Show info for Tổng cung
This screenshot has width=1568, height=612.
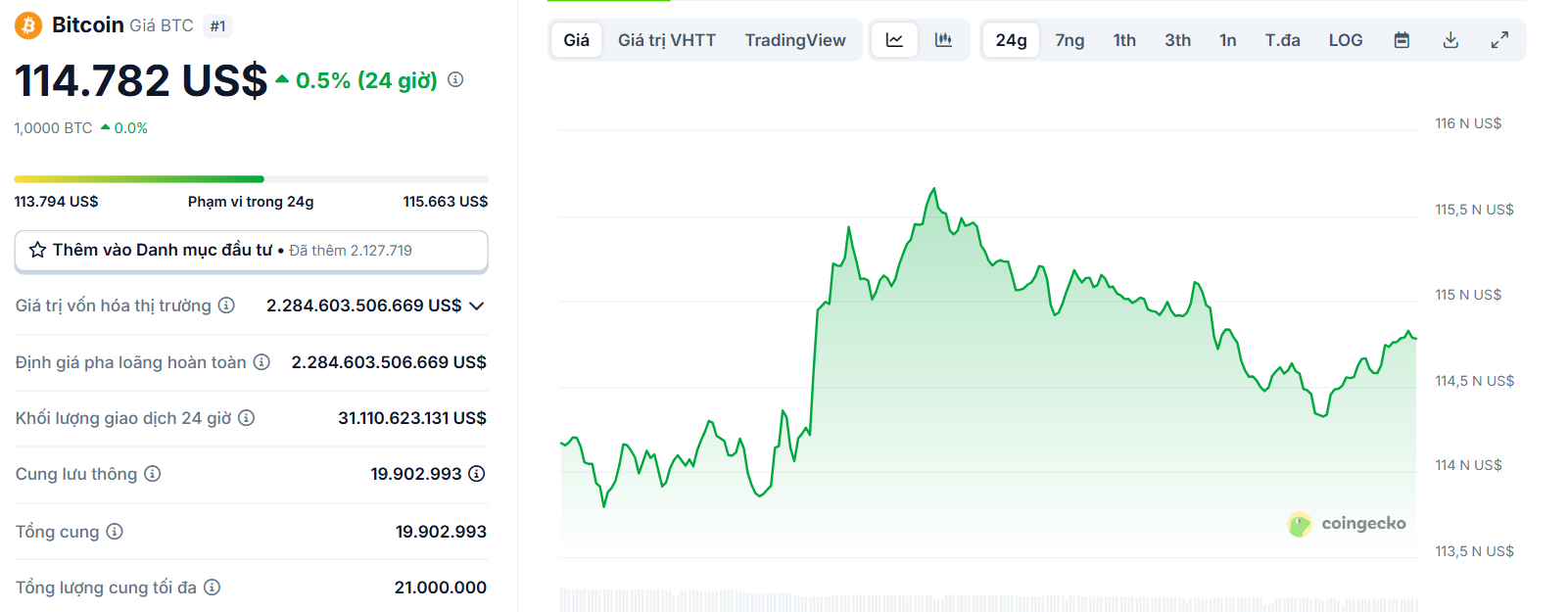[x=115, y=532]
